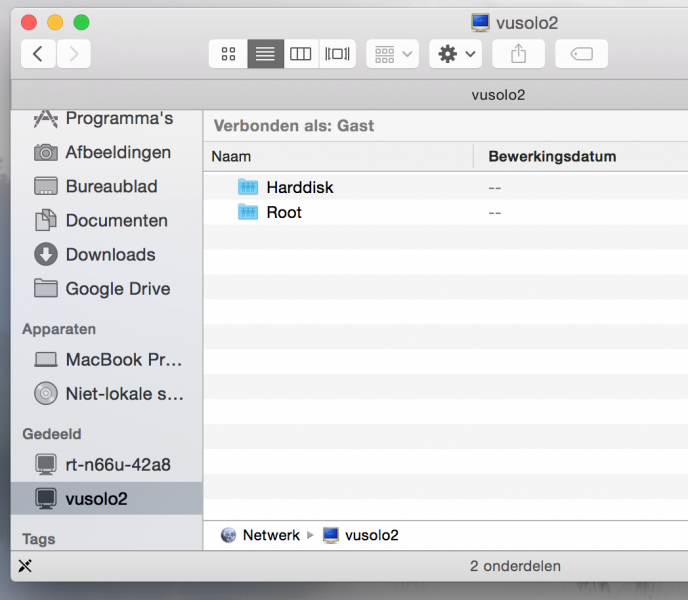Go forward with the right arrow

(x=74, y=54)
